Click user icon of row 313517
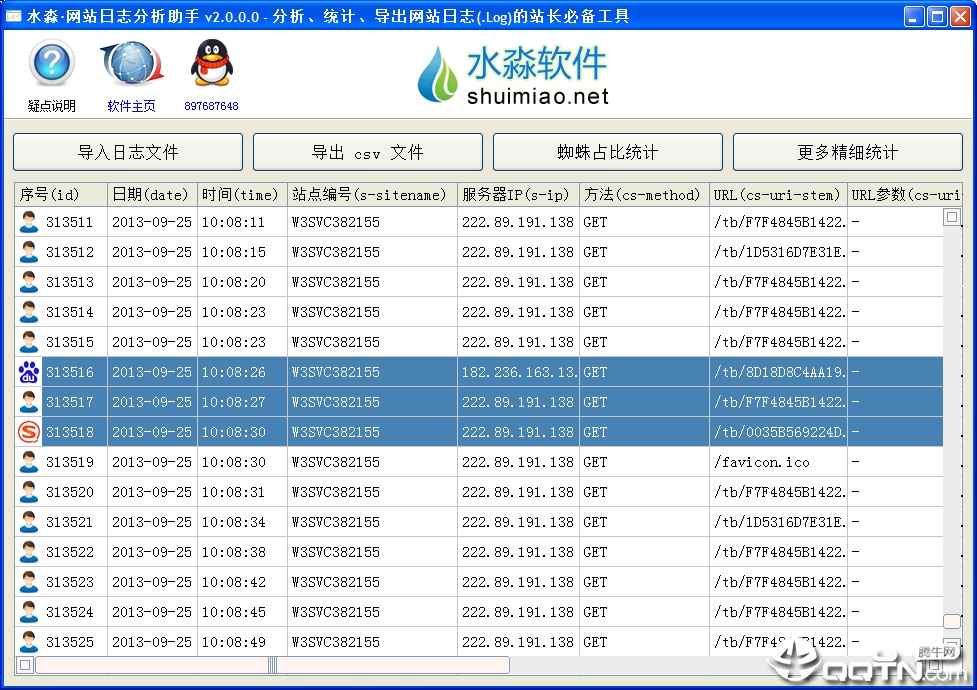Image resolution: width=977 pixels, height=690 pixels. (29, 402)
